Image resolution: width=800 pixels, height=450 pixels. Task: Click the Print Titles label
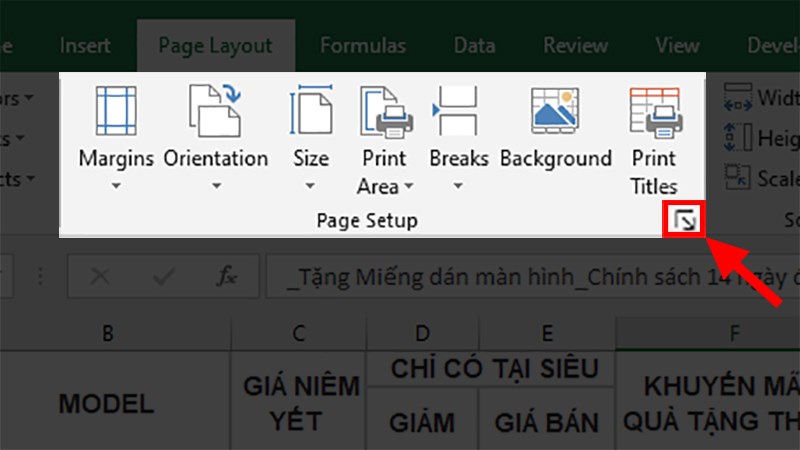pos(654,172)
